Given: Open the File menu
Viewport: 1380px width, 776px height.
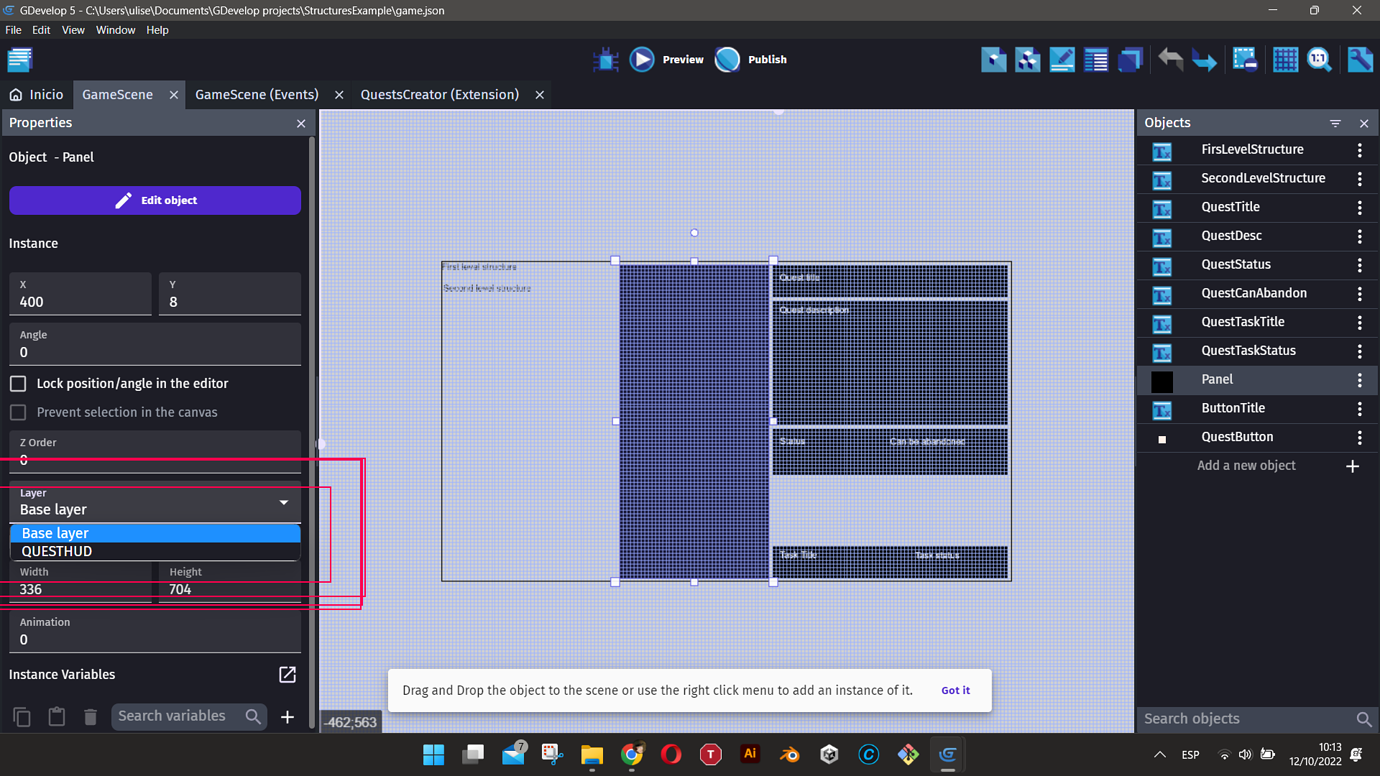Looking at the screenshot, I should point(13,30).
